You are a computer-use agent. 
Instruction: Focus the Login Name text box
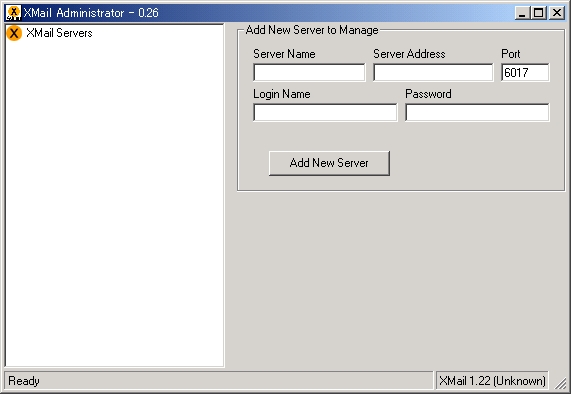point(325,112)
